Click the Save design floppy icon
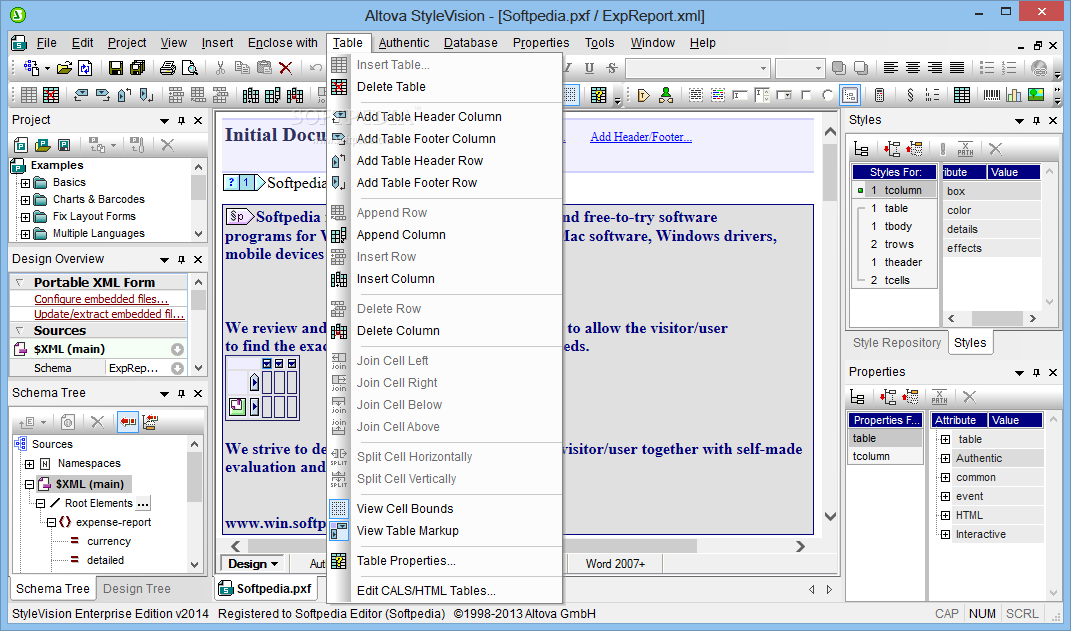The height and width of the screenshot is (631, 1071). coord(115,68)
